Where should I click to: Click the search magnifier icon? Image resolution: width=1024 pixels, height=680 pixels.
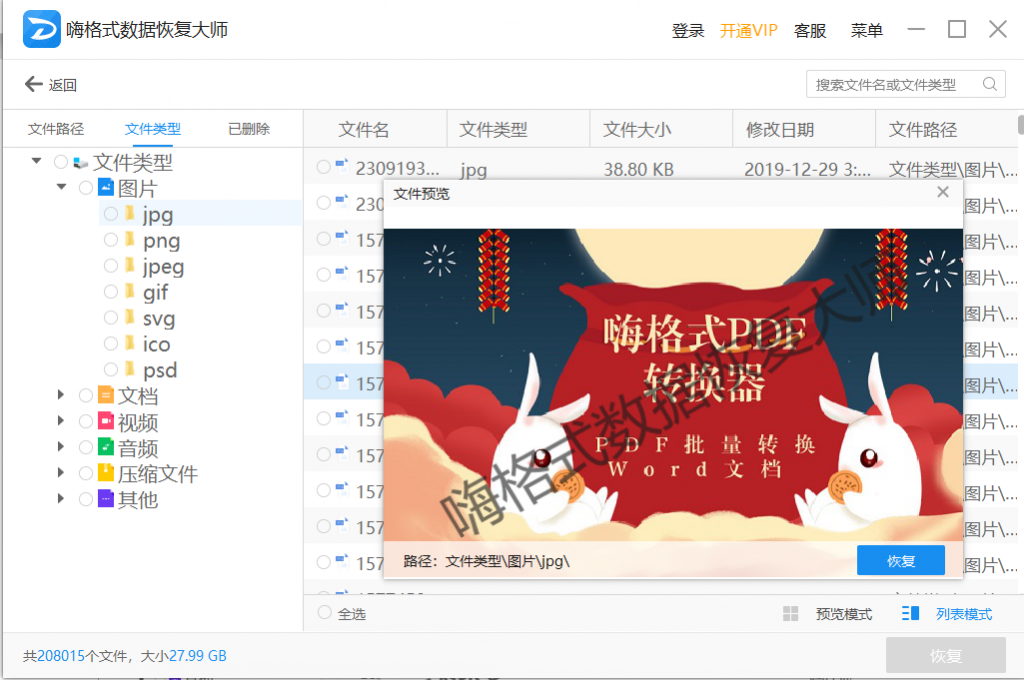tap(990, 84)
